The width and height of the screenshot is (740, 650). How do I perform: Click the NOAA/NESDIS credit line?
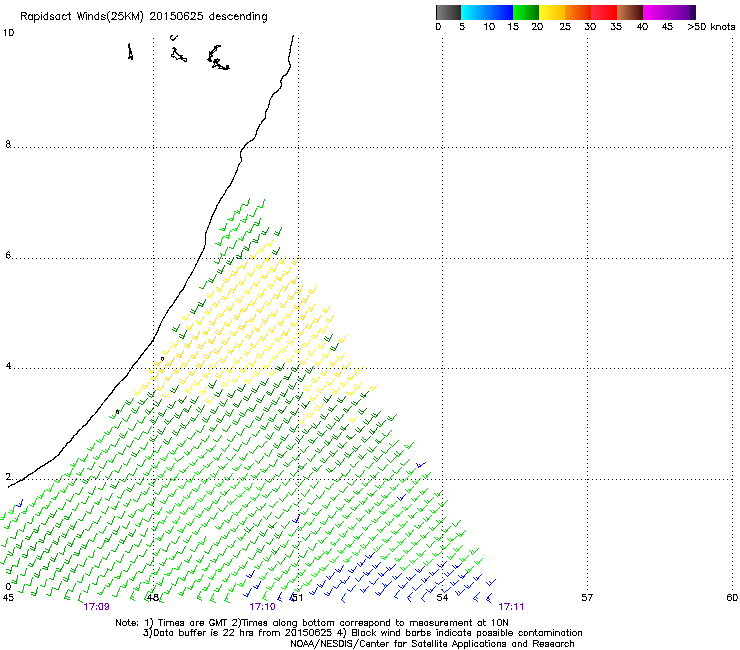[x=432, y=644]
